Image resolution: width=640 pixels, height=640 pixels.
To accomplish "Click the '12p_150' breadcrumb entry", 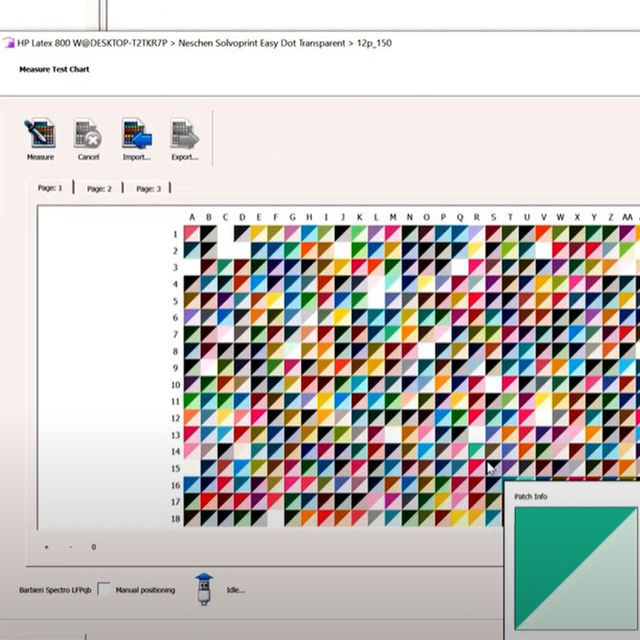I will [x=374, y=43].
